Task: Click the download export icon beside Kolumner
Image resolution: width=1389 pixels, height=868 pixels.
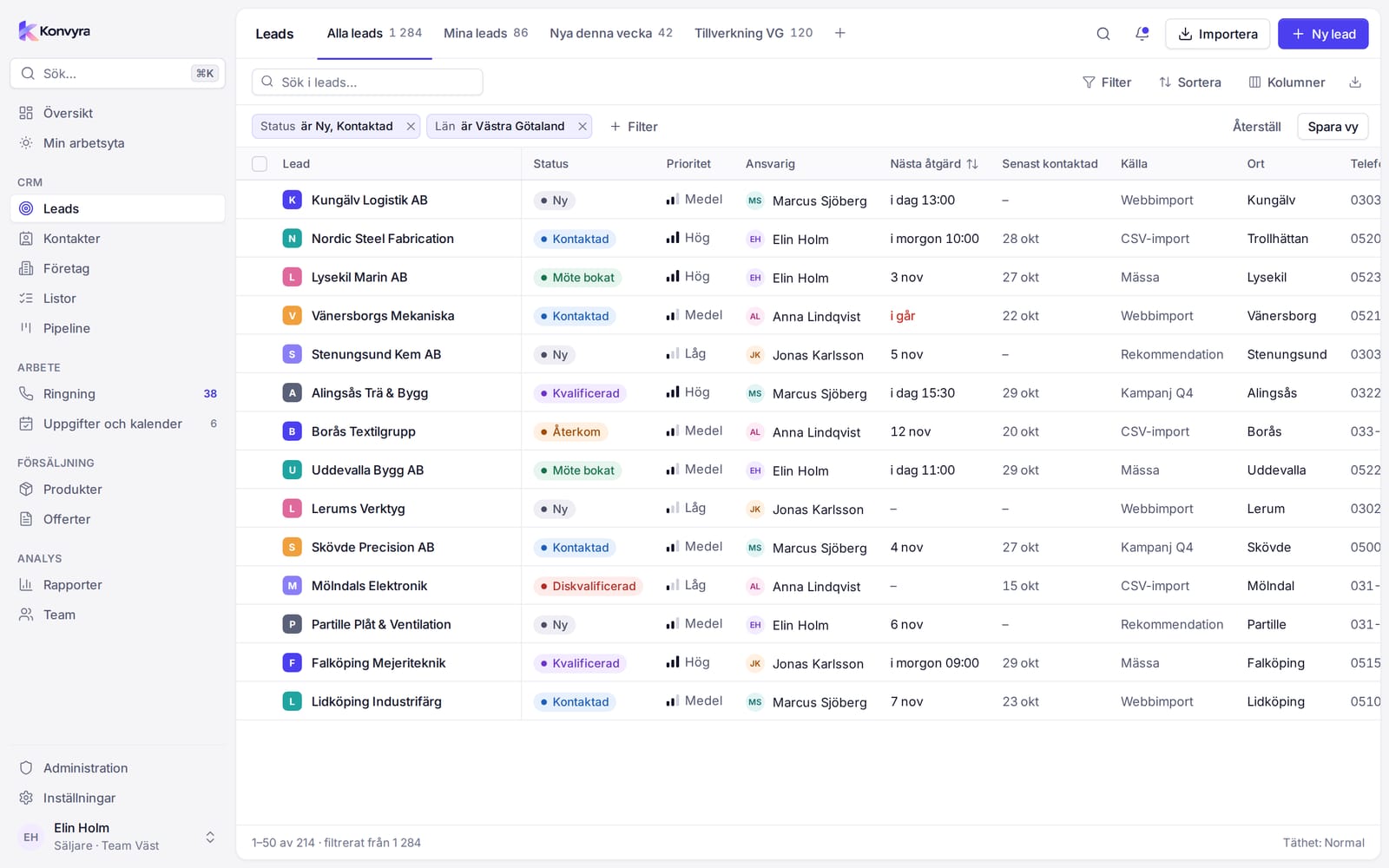Action: tap(1355, 82)
